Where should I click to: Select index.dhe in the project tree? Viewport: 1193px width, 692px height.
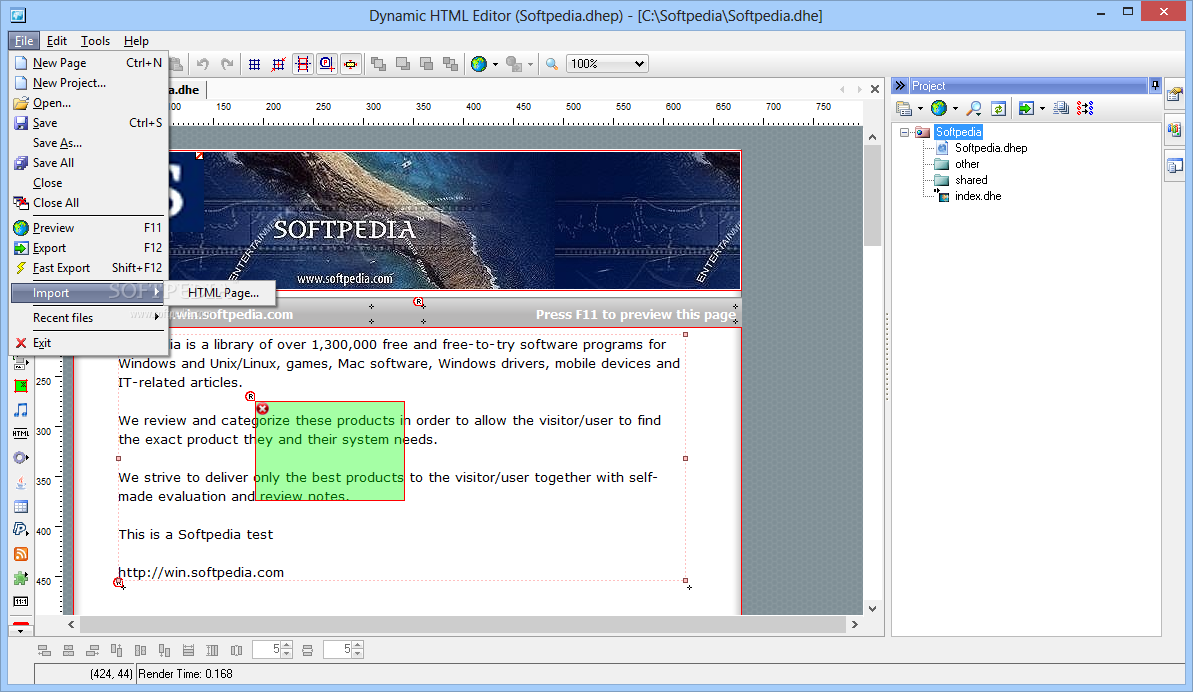click(x=978, y=196)
